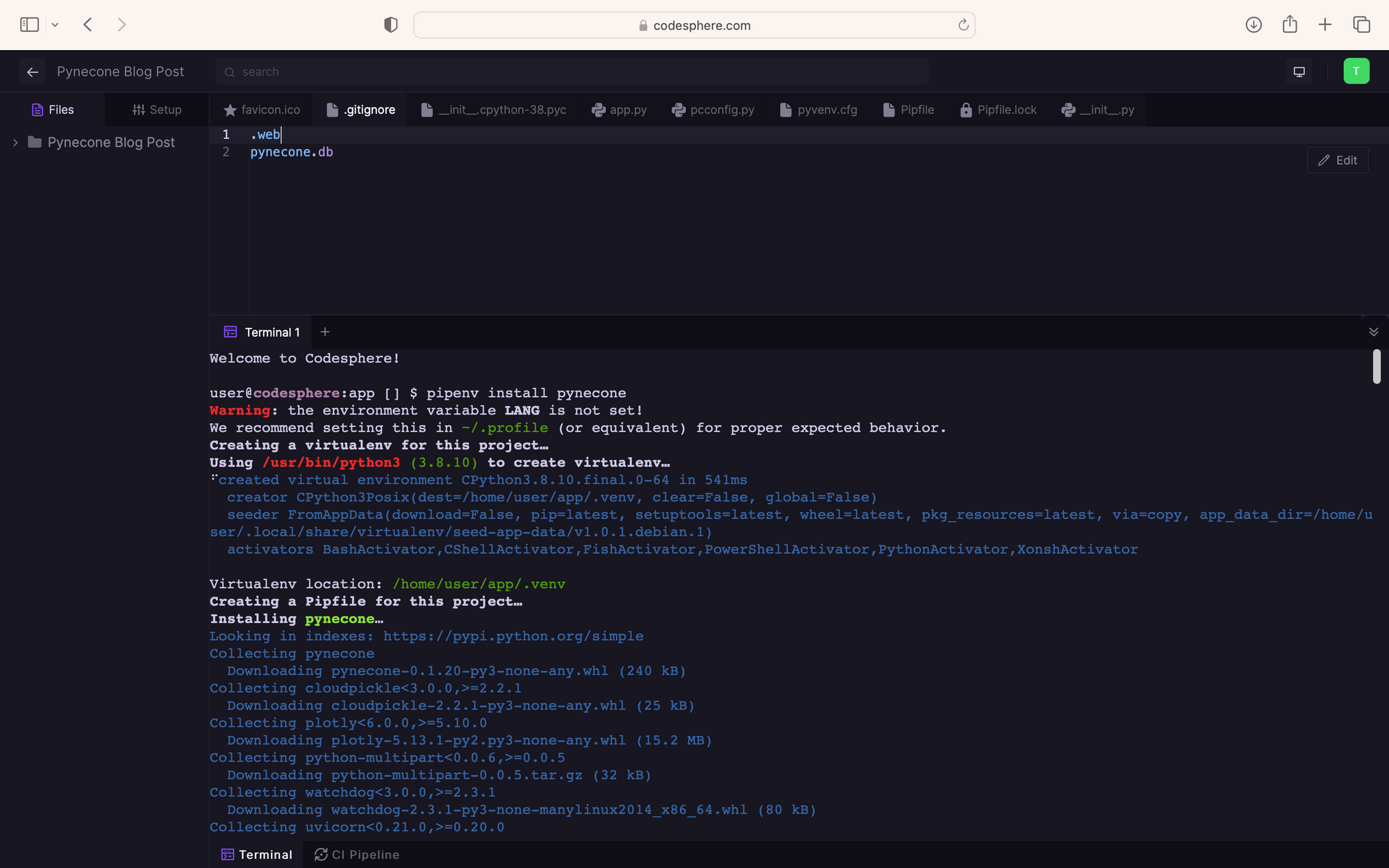Open the CI Pipeline tab
Image resolution: width=1389 pixels, height=868 pixels.
tap(357, 855)
